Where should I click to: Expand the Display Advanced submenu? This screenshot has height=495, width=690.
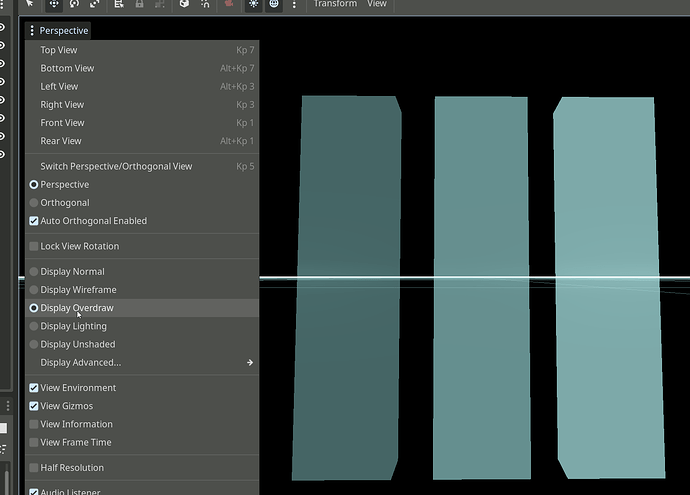pos(142,363)
